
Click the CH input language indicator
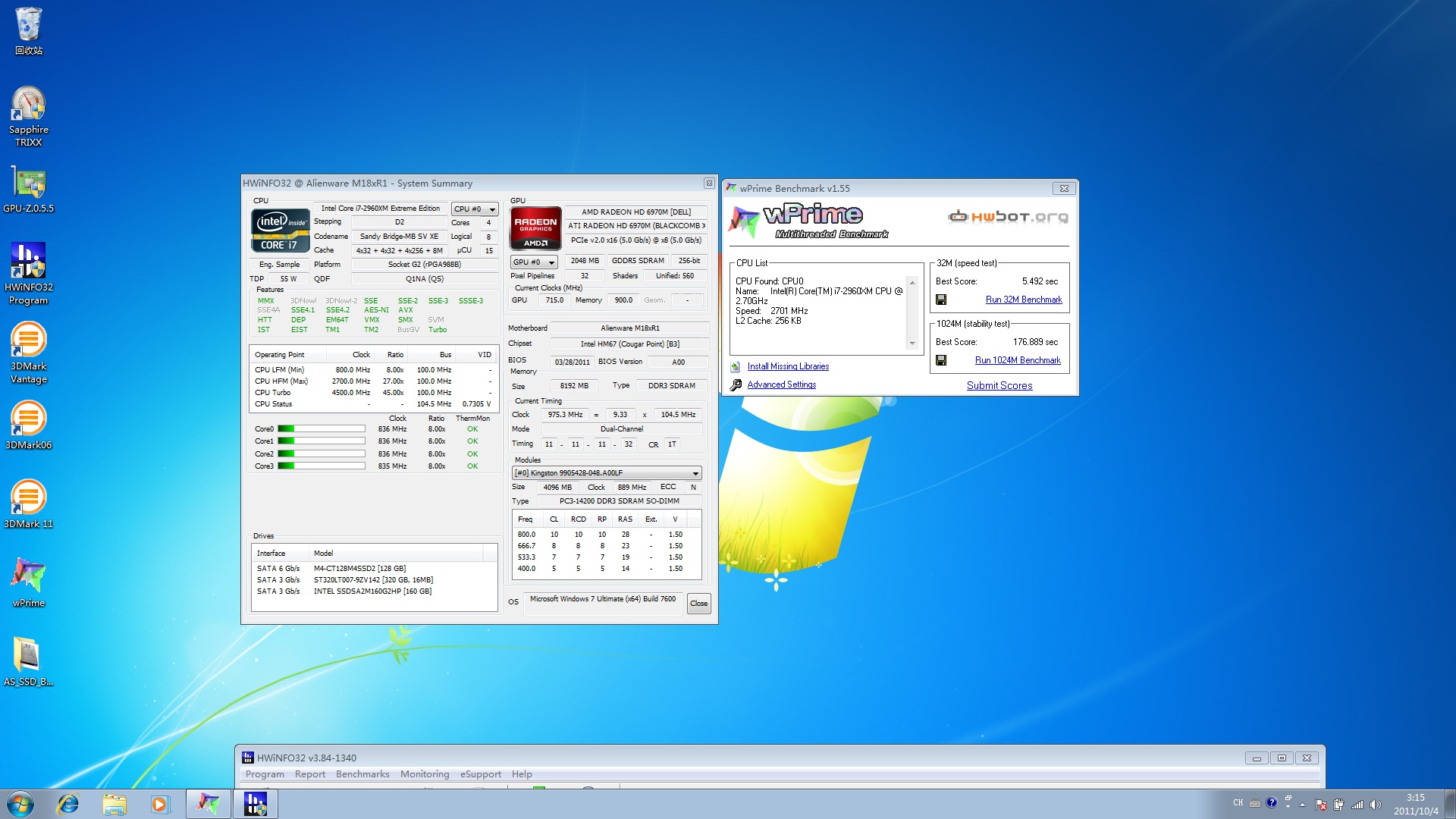pyautogui.click(x=1238, y=802)
